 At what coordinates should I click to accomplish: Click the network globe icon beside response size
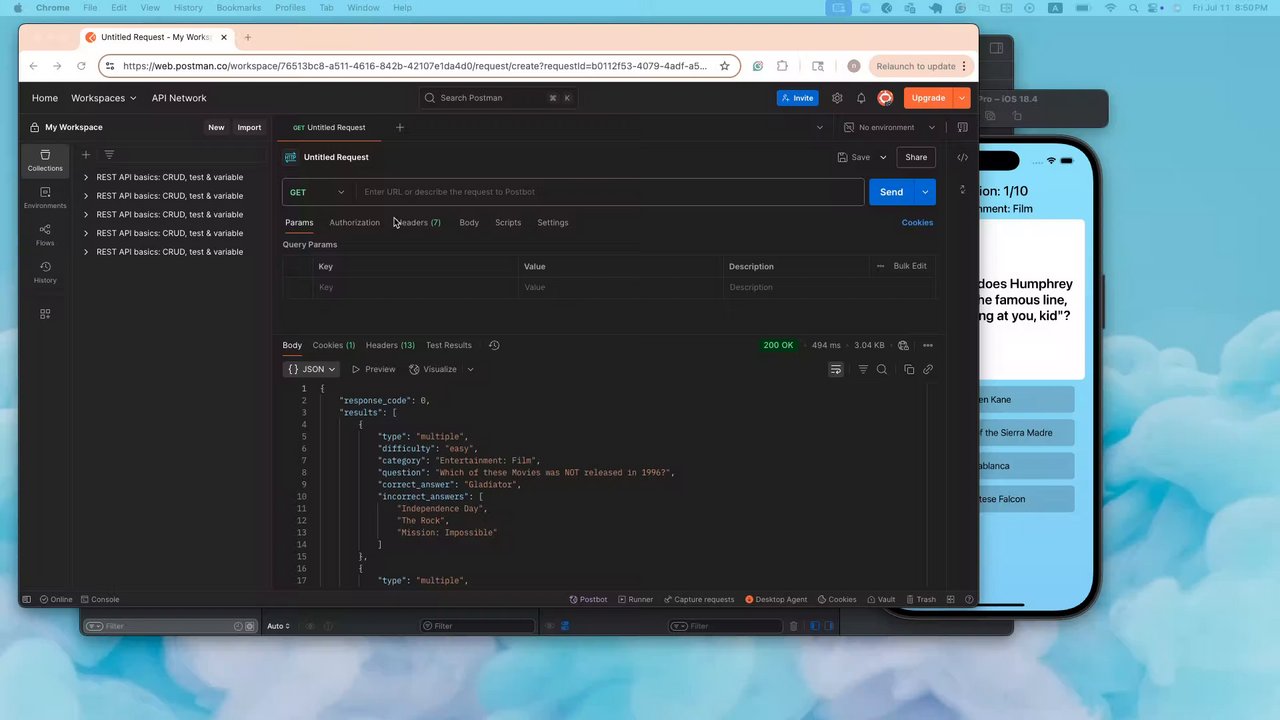903,345
